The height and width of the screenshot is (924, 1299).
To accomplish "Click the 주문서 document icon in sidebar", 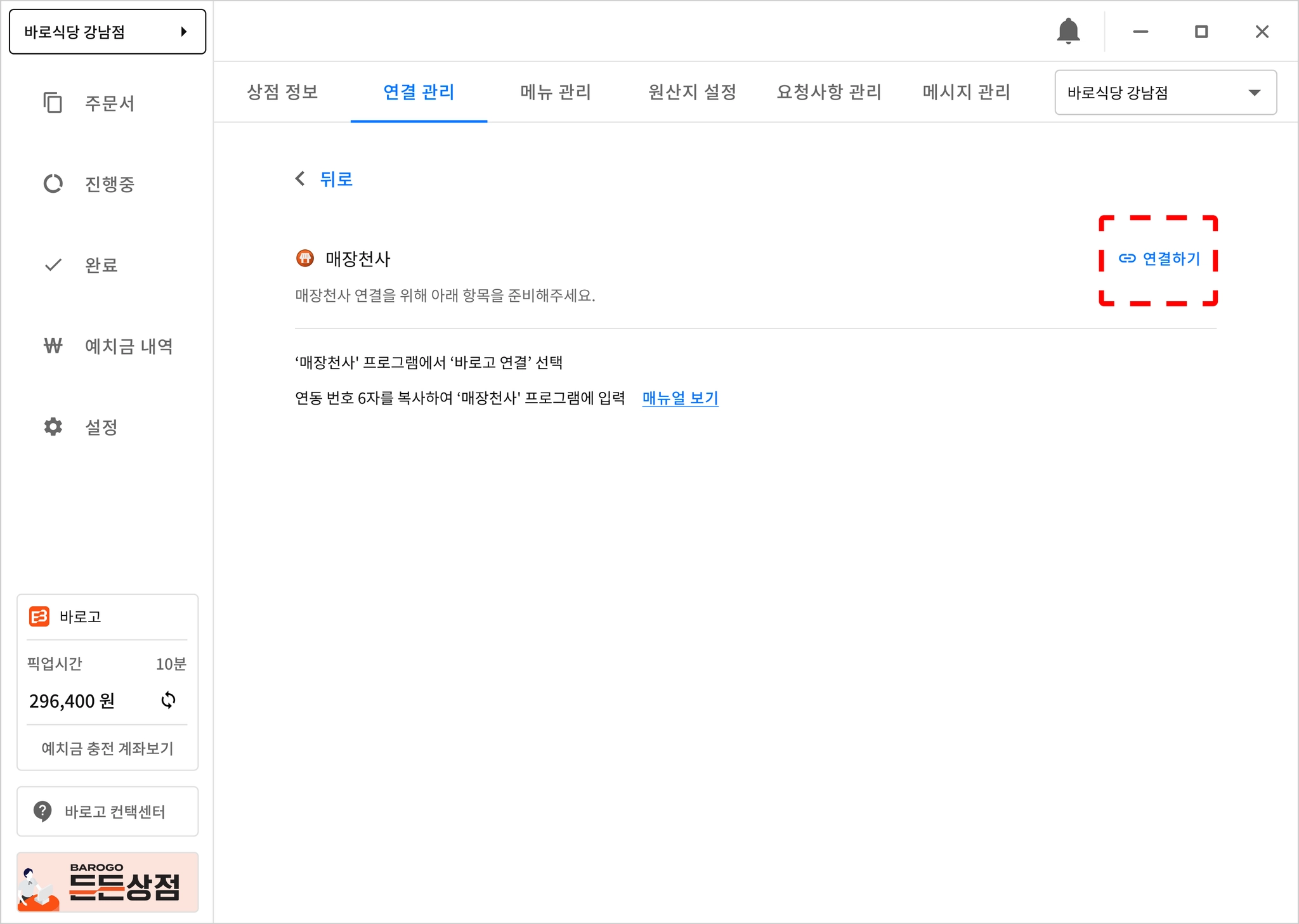I will click(x=53, y=103).
